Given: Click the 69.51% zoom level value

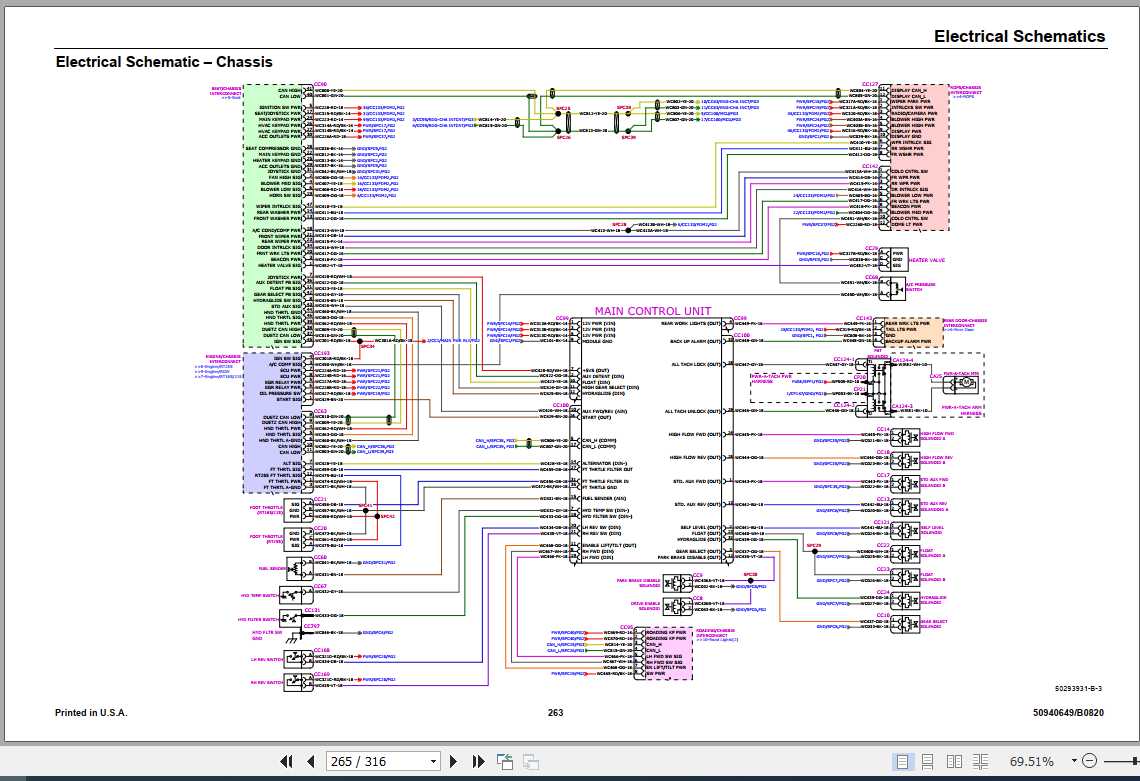Looking at the screenshot, I should tap(1031, 761).
